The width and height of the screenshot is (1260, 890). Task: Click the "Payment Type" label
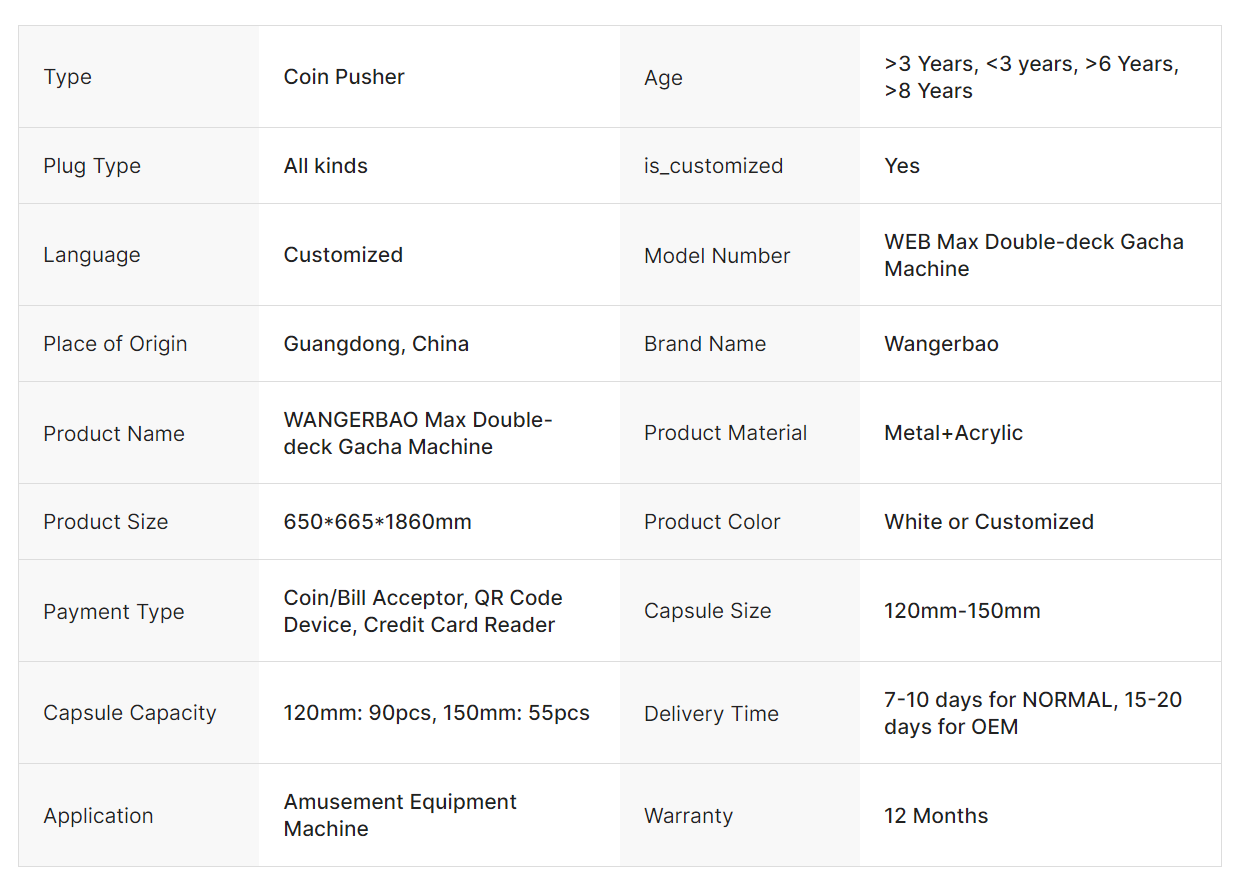pos(114,612)
